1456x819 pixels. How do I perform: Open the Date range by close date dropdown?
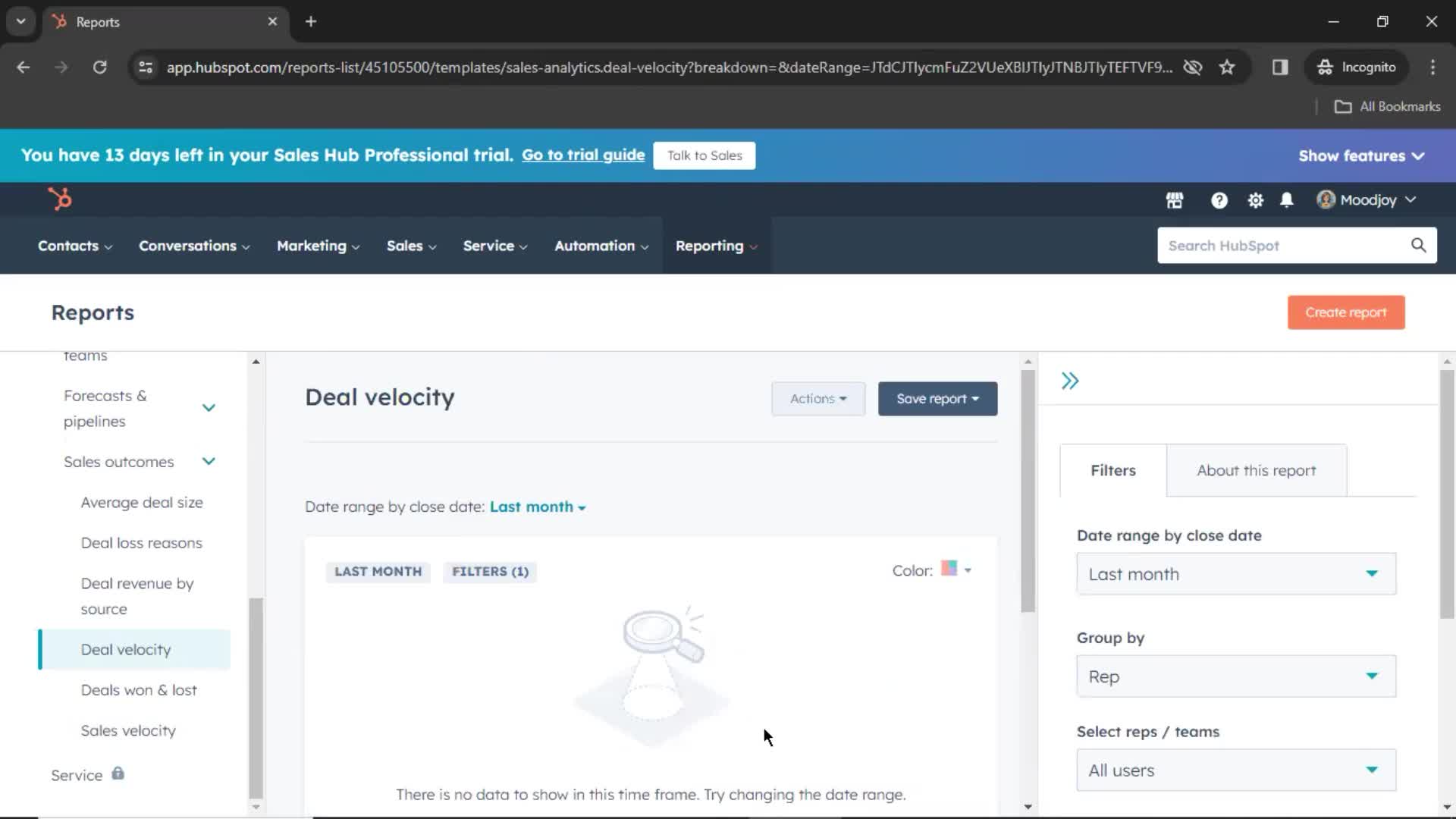point(1234,574)
